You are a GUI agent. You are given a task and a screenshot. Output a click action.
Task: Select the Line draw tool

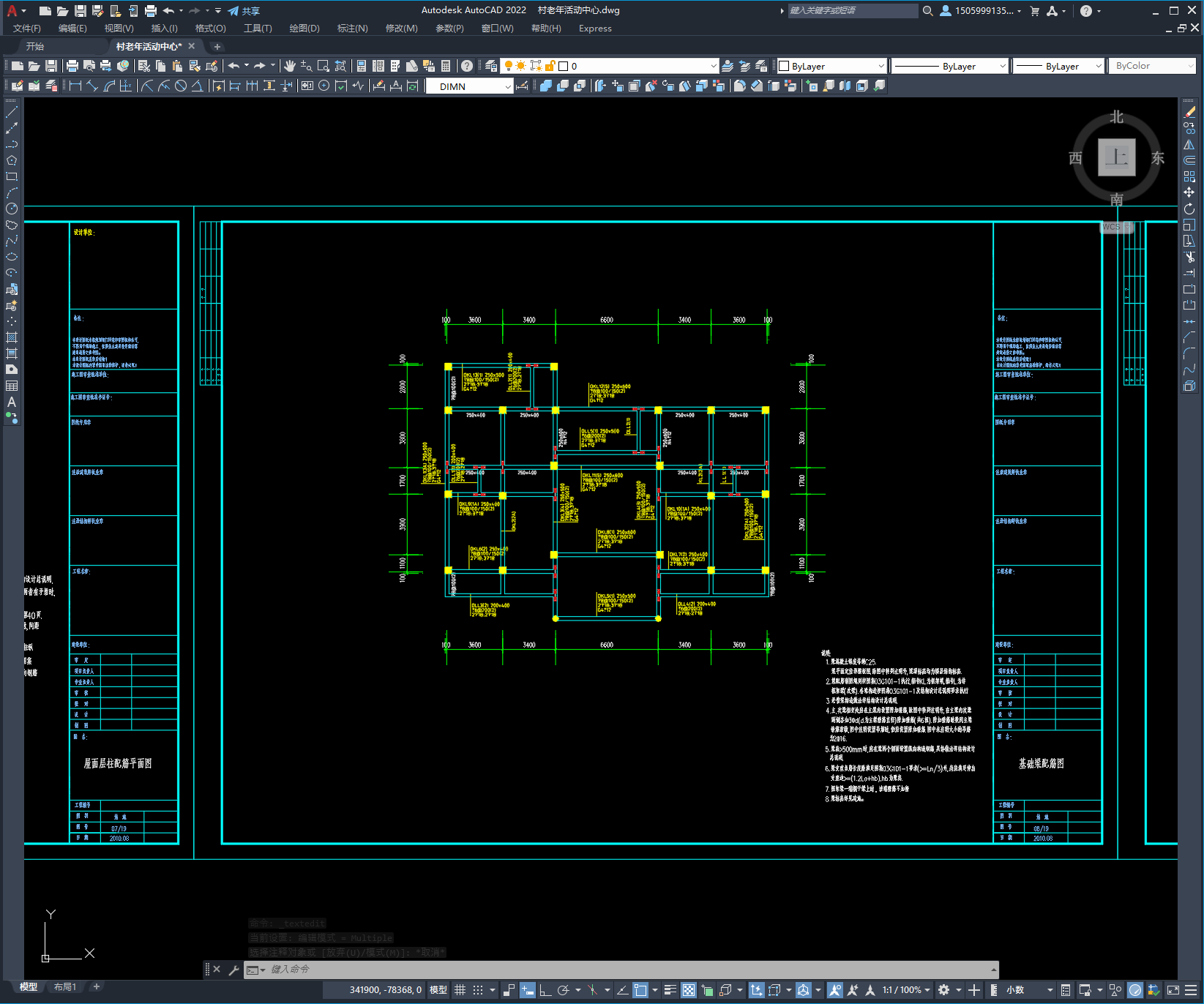tap(12, 112)
